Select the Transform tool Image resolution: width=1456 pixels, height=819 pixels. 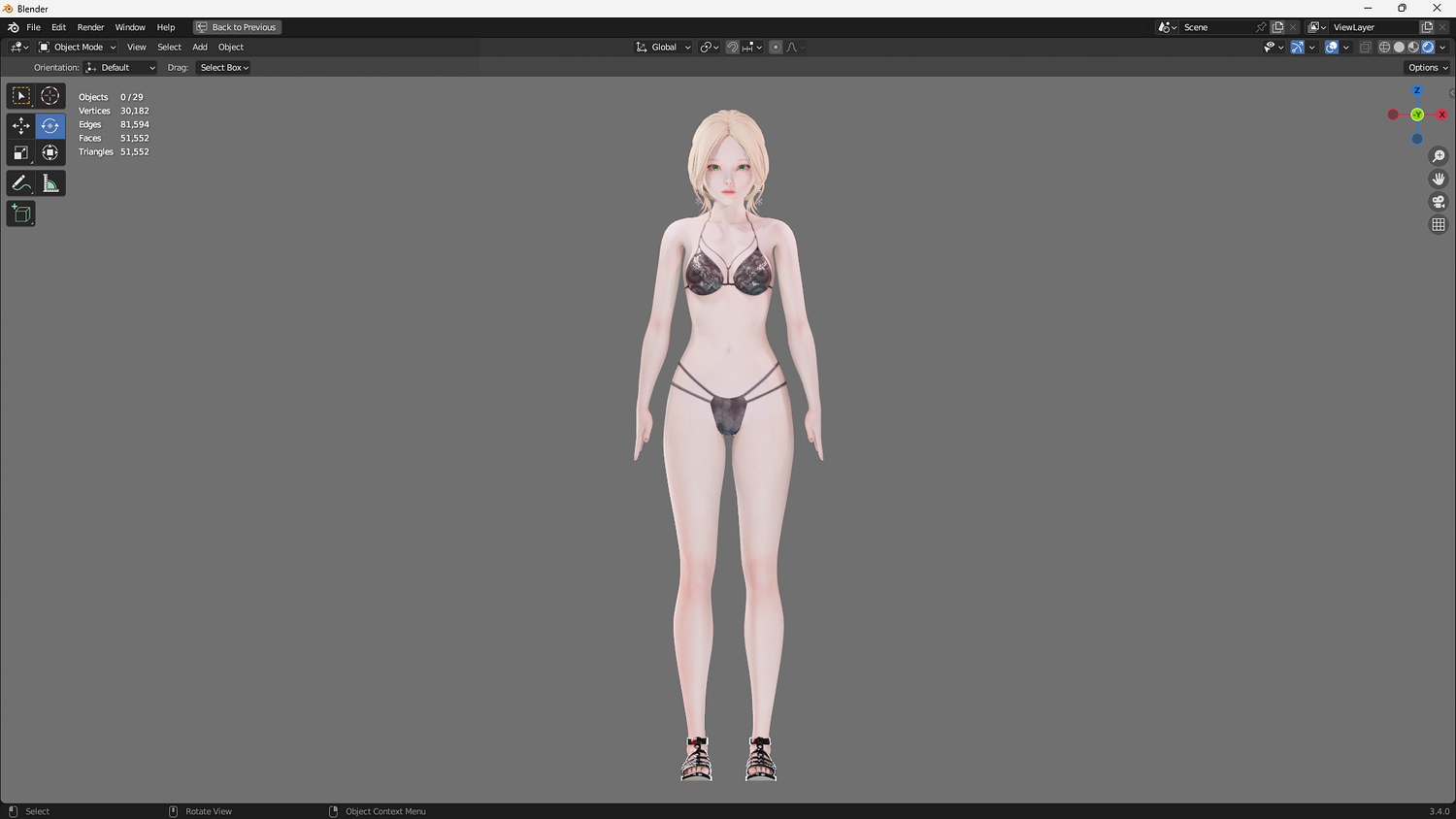click(50, 153)
